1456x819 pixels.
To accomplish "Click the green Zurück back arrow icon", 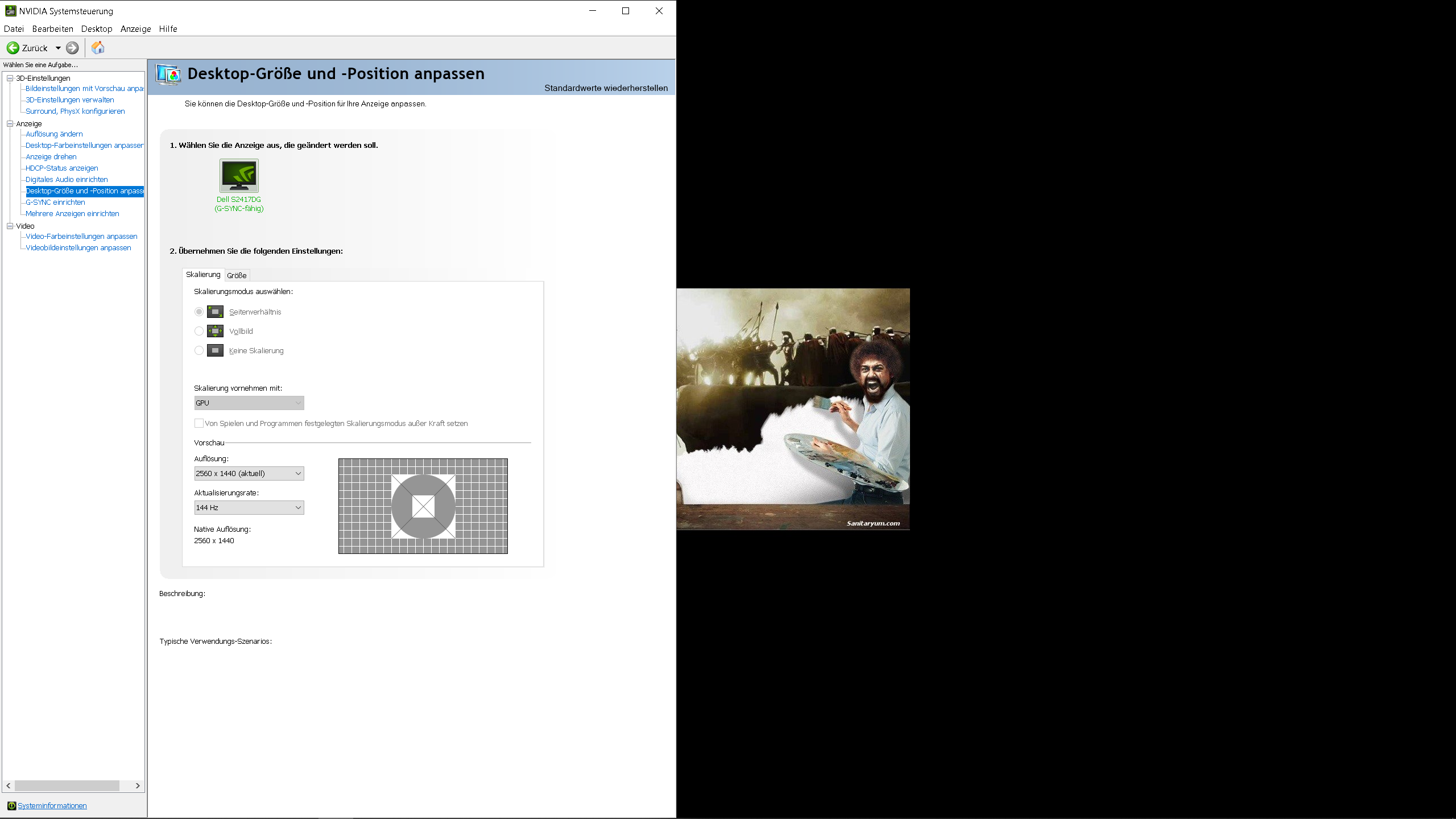I will coord(13,48).
